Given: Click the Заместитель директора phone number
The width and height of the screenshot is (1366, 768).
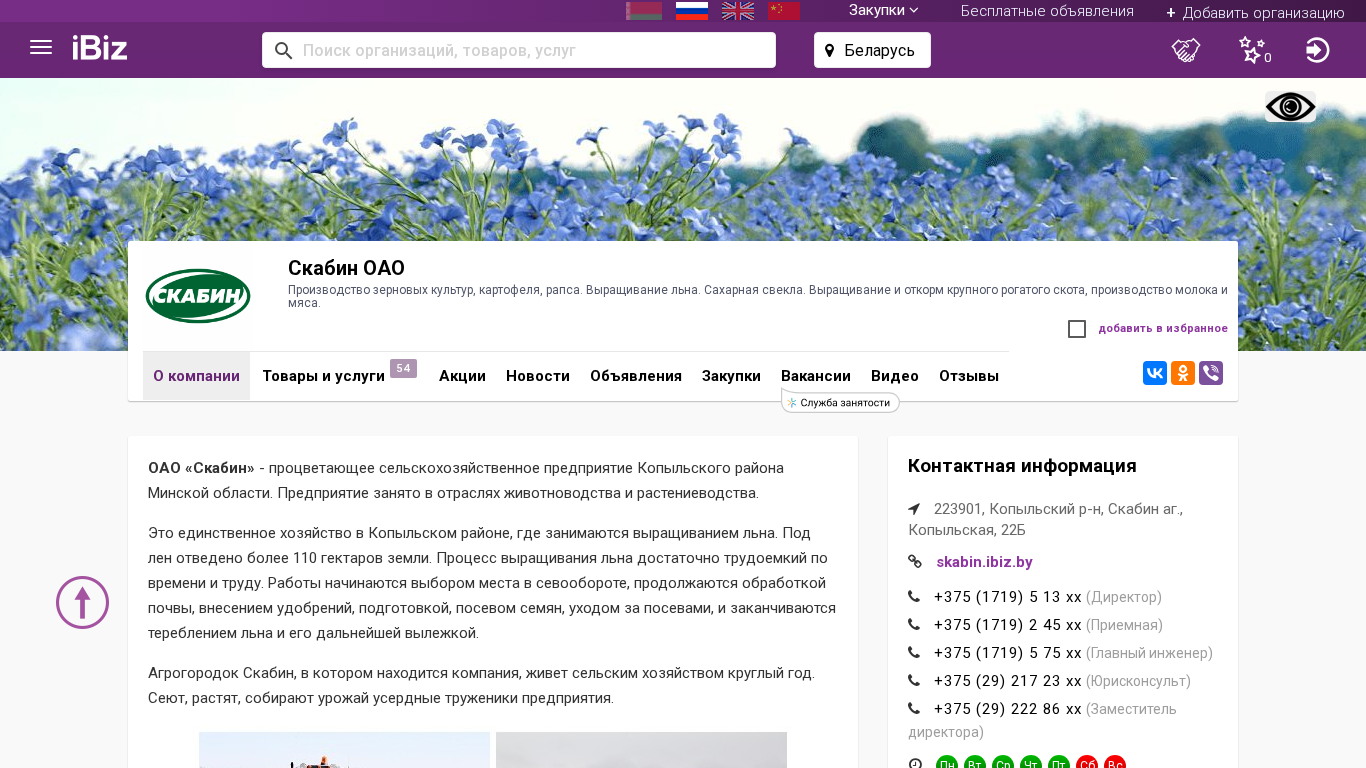Looking at the screenshot, I should 1008,709.
